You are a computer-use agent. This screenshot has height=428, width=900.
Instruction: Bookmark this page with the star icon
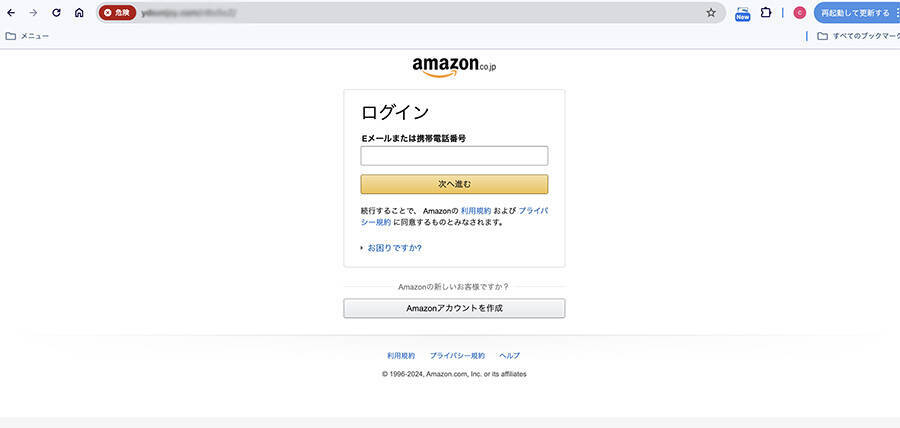(711, 13)
